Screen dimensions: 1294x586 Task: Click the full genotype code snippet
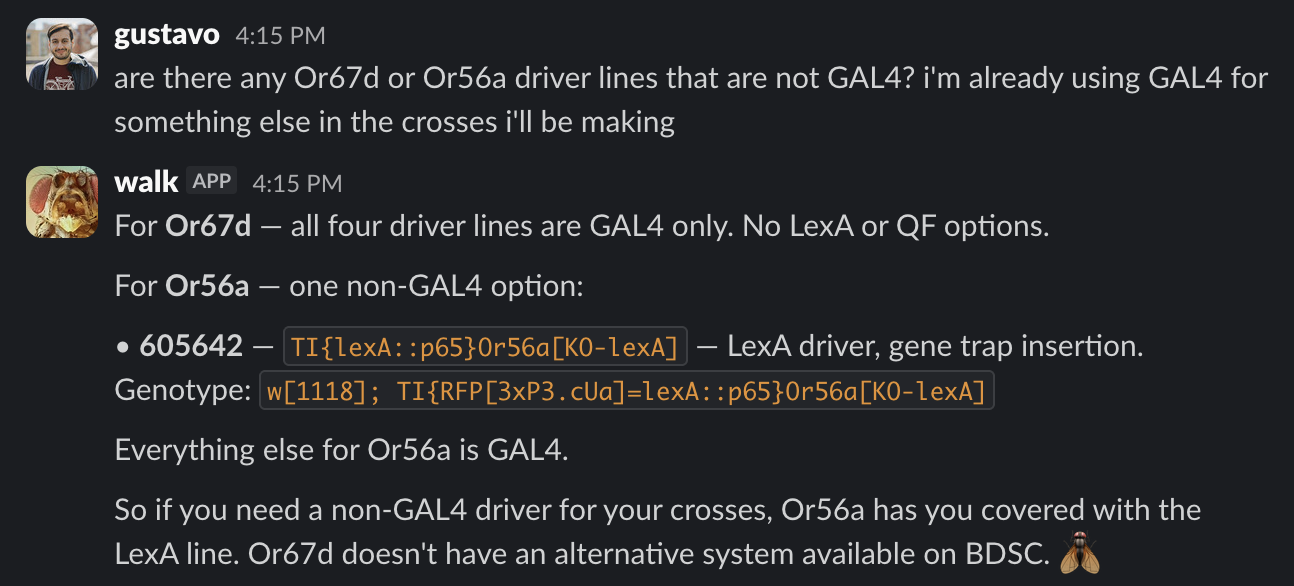click(x=629, y=391)
